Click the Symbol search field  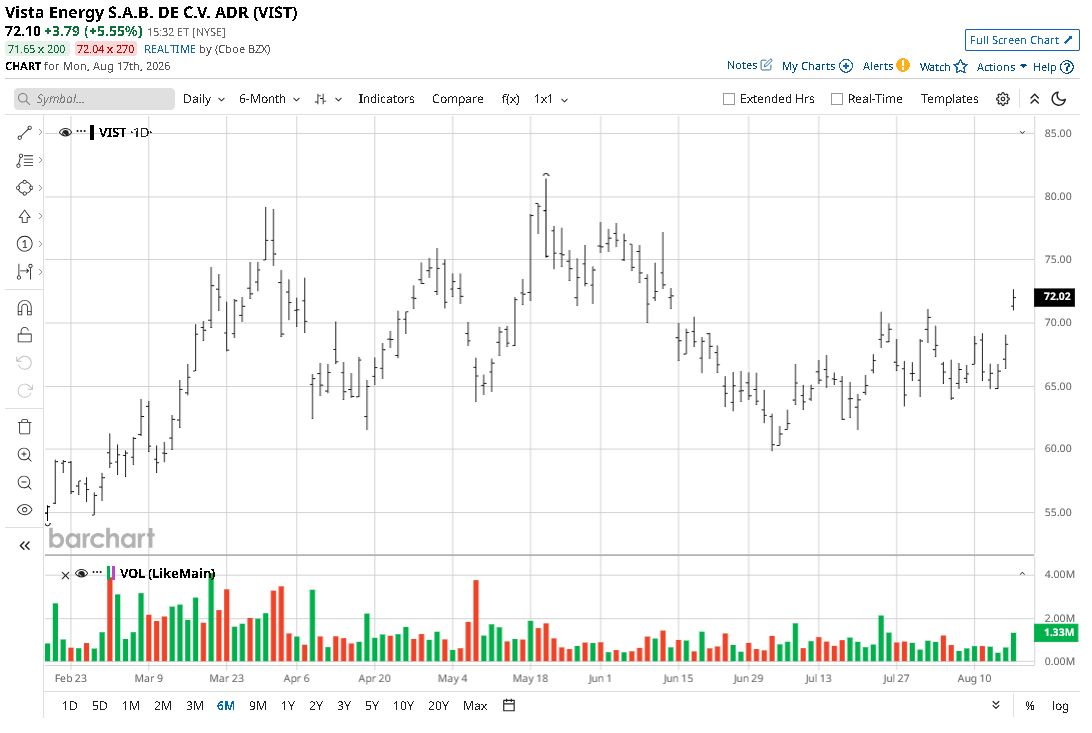(x=94, y=99)
